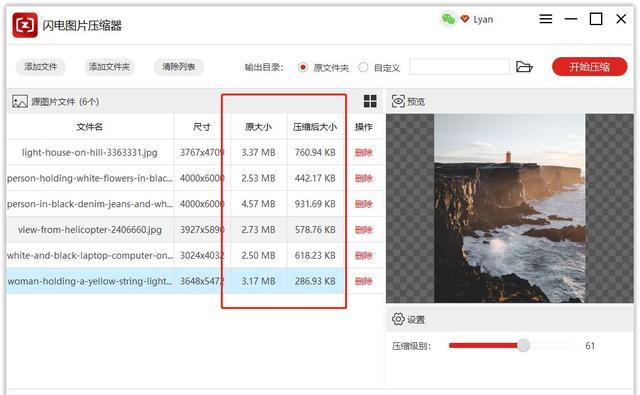
Task: Open the hamburger menu icon
Action: click(x=546, y=19)
